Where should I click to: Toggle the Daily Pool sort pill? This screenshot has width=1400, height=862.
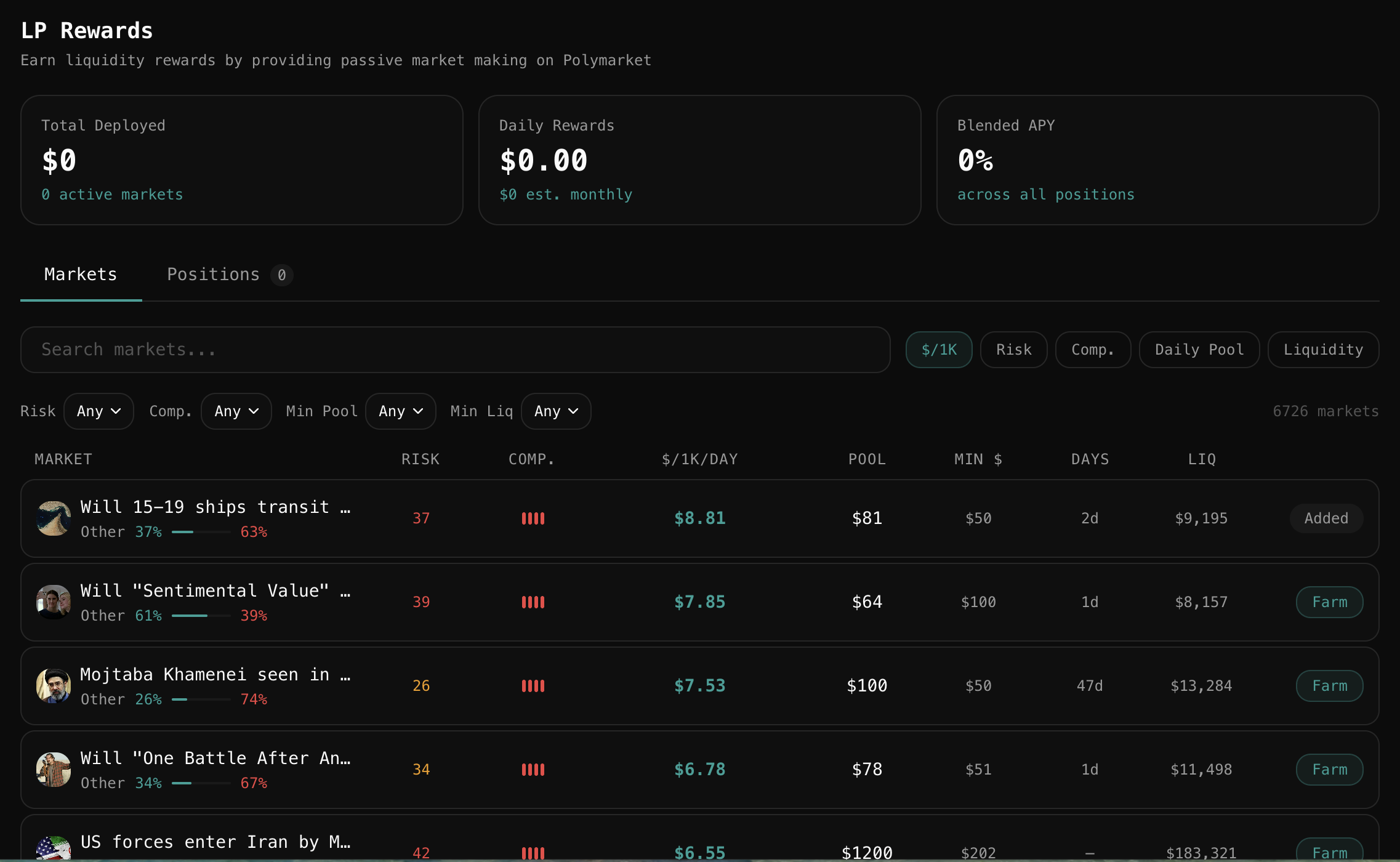(1199, 350)
